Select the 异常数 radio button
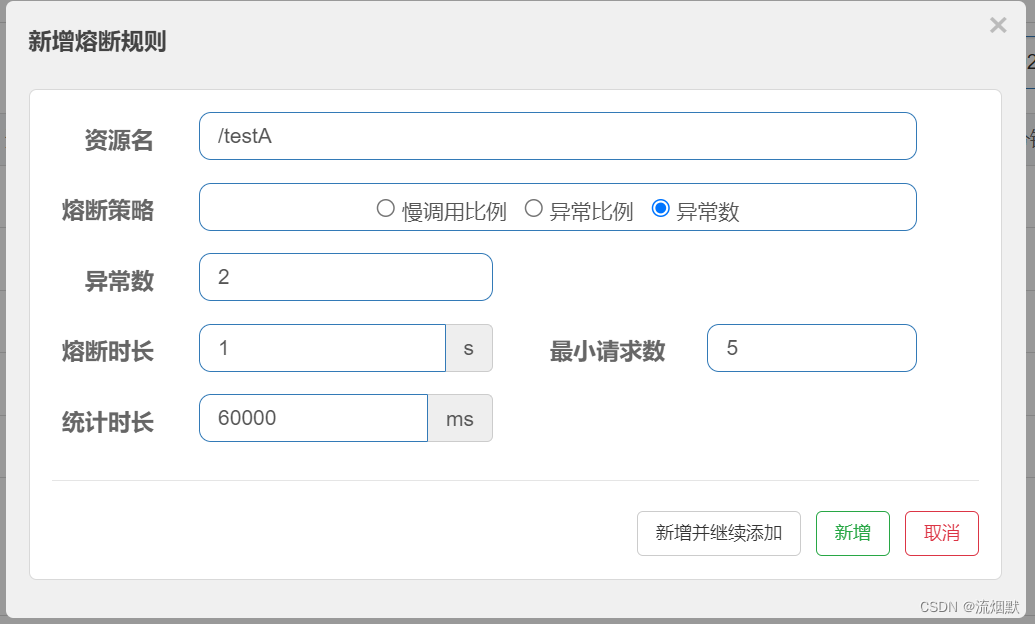The height and width of the screenshot is (624, 1035). coord(660,209)
